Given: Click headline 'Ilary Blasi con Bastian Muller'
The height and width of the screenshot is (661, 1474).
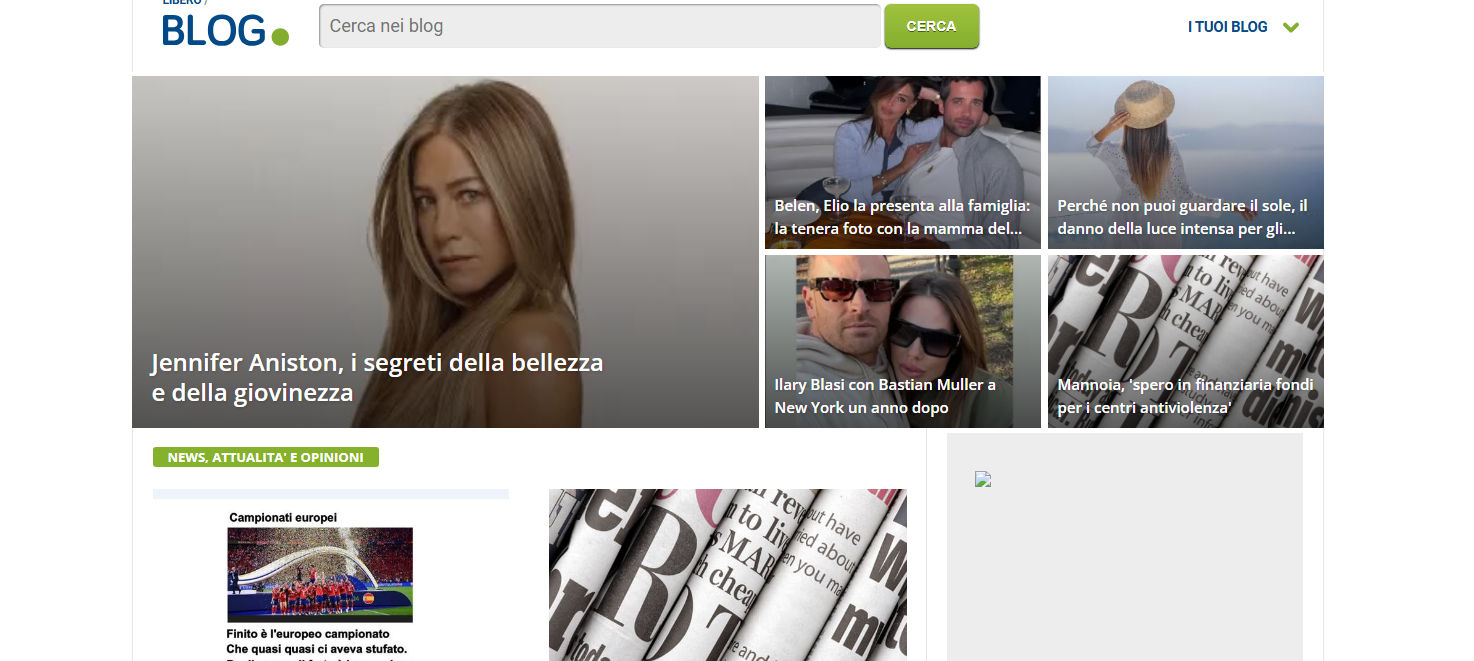Looking at the screenshot, I should (x=885, y=396).
